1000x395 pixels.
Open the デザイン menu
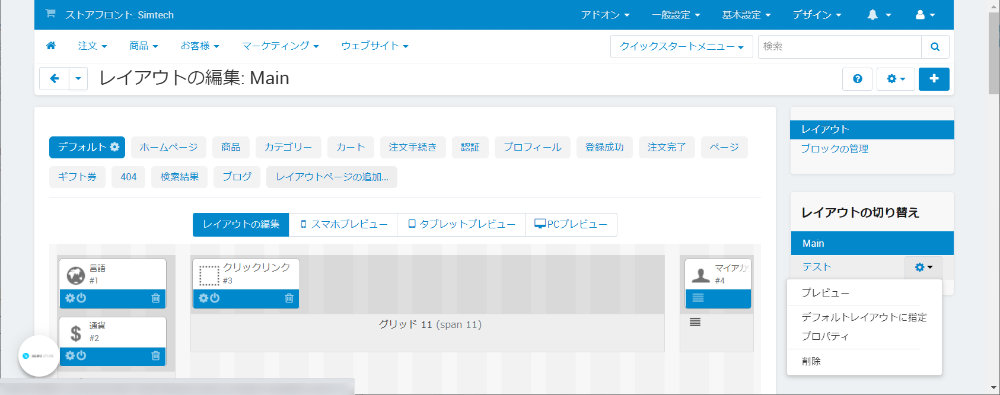[816, 15]
